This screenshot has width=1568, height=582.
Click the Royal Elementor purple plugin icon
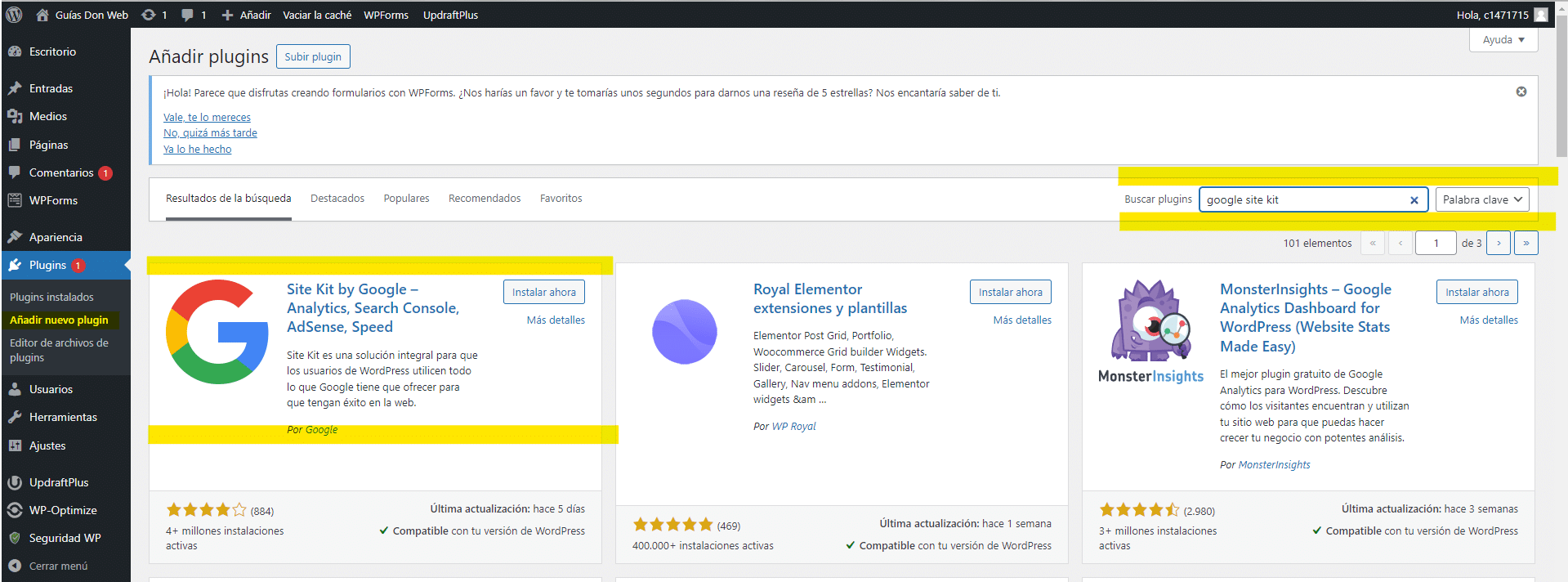coord(684,332)
